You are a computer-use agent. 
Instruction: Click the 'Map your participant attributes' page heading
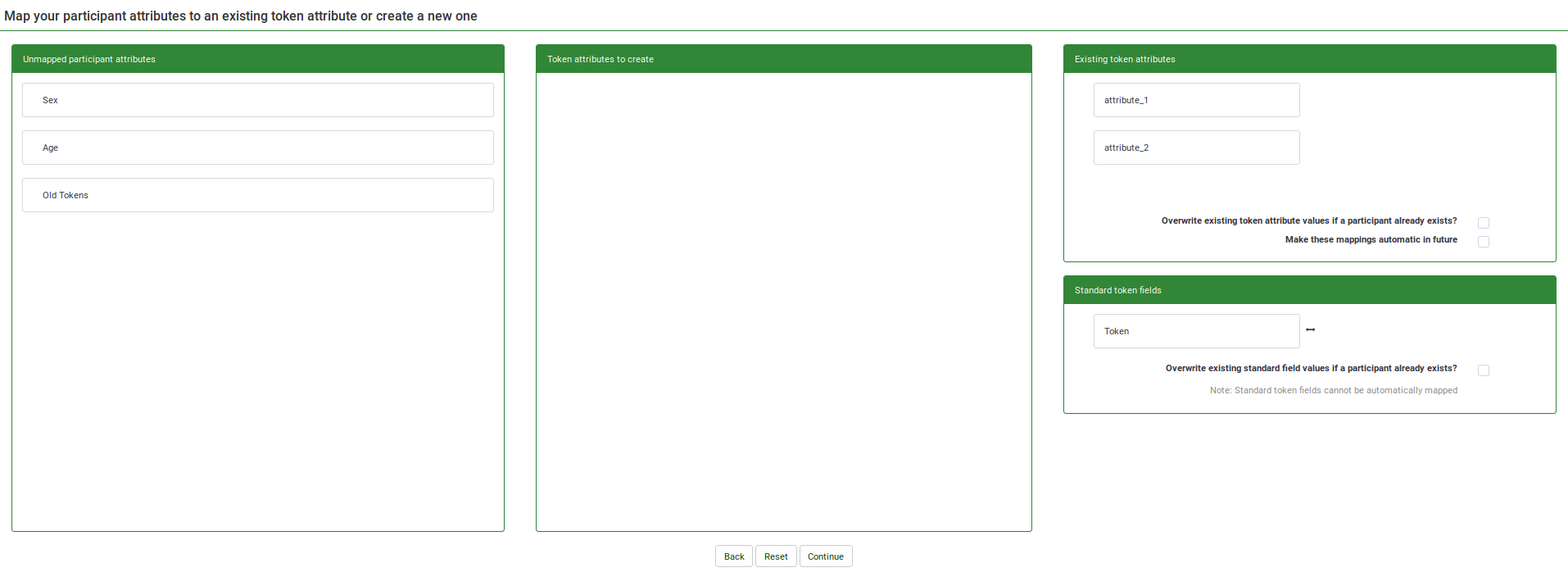coord(241,16)
